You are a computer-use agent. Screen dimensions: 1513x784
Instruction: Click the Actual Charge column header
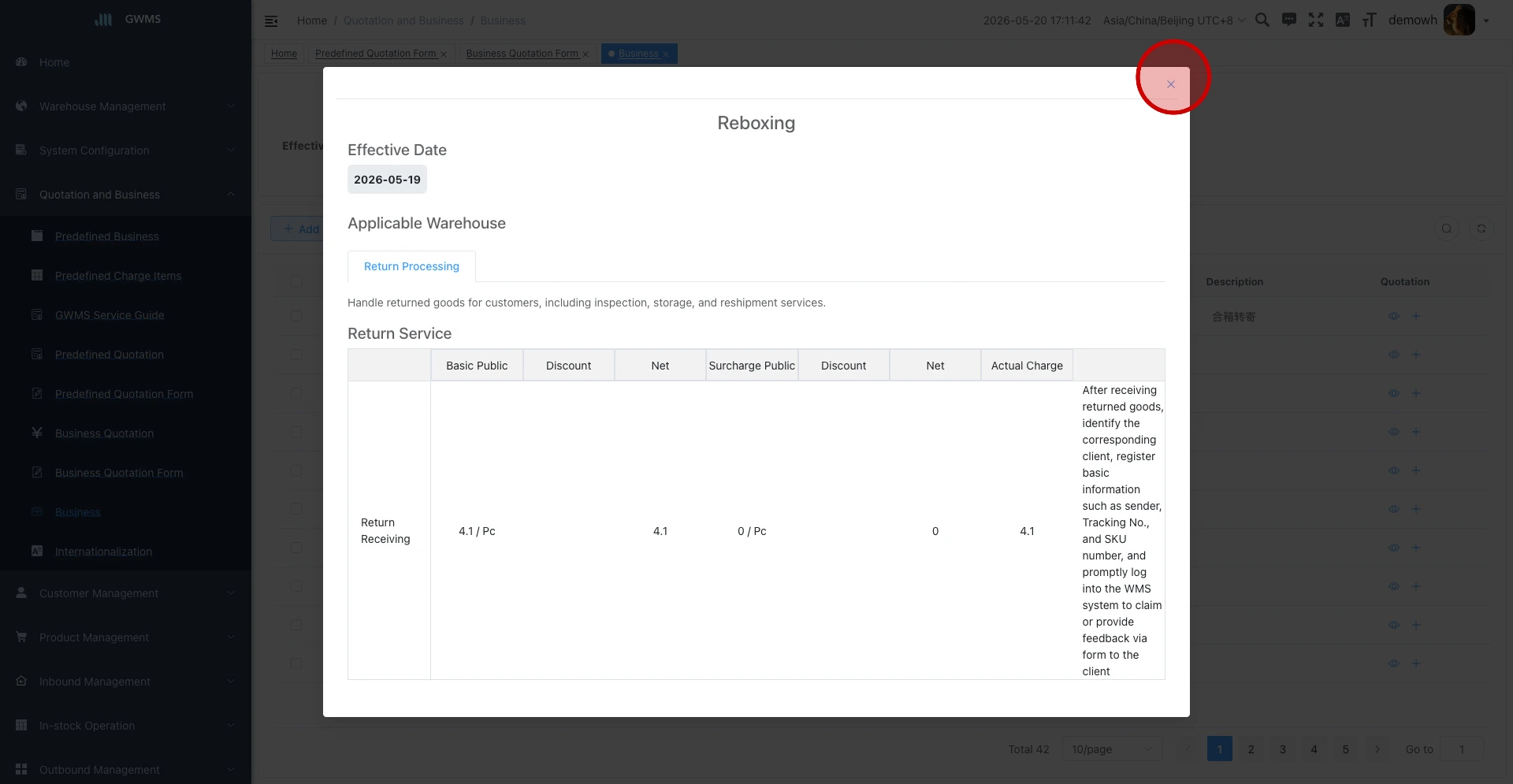[x=1027, y=366]
